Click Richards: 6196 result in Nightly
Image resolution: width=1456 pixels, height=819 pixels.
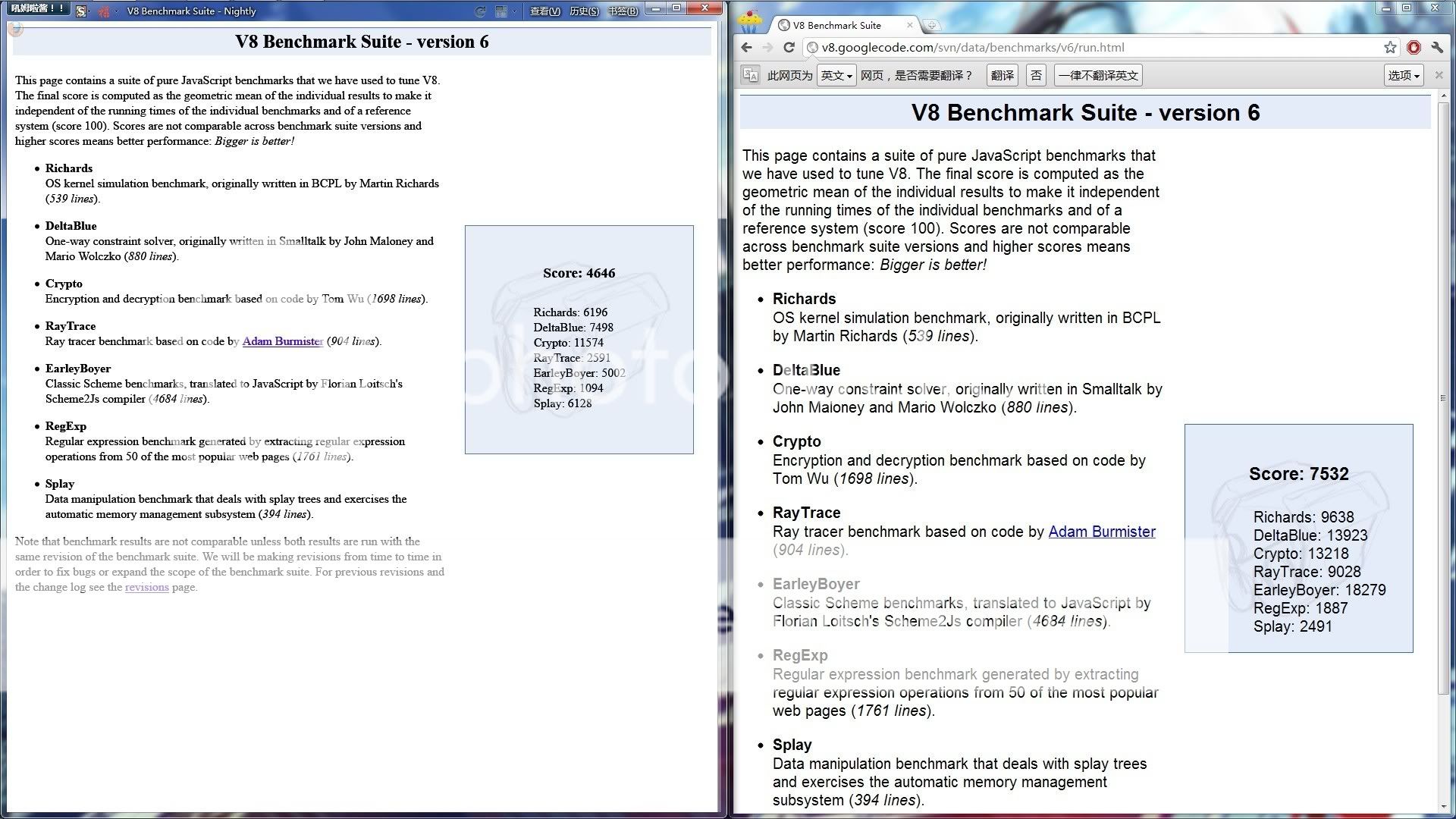(x=570, y=312)
